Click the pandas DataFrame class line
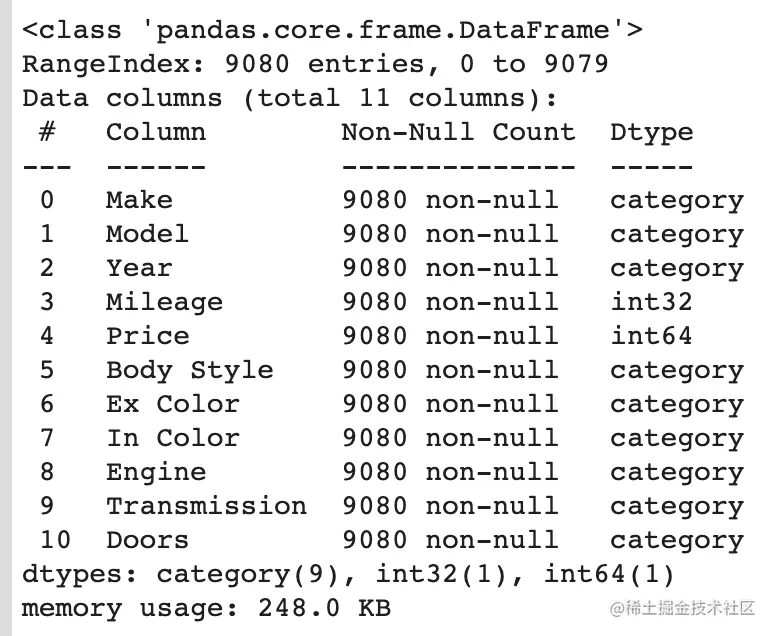The image size is (774, 636). click(x=332, y=30)
